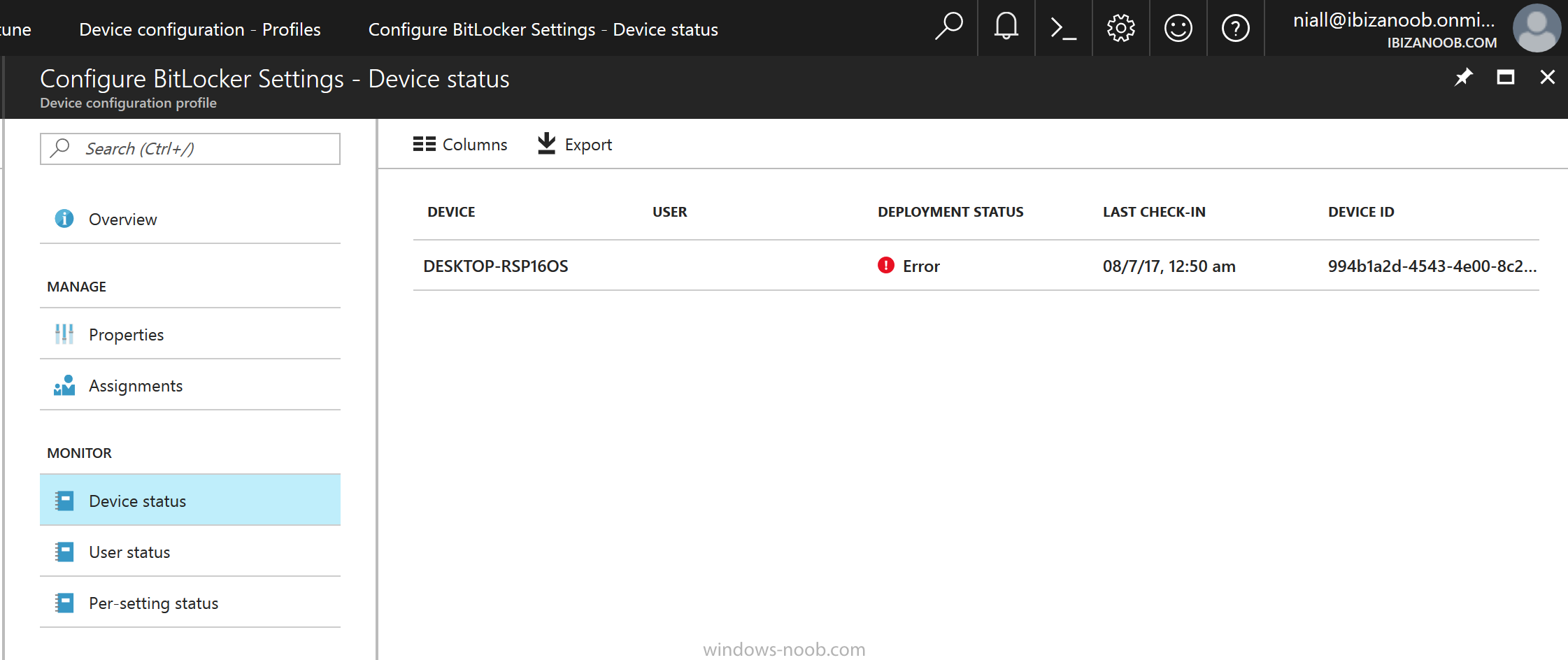Open the DESKTOP-RSP16OS device row
1568x660 pixels.
click(x=976, y=266)
